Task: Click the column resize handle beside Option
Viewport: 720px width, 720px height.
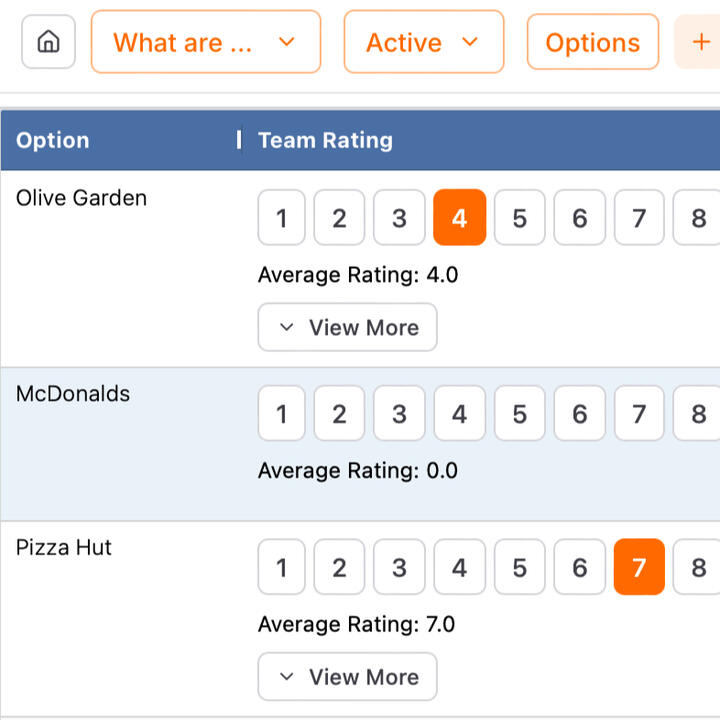Action: pyautogui.click(x=239, y=140)
